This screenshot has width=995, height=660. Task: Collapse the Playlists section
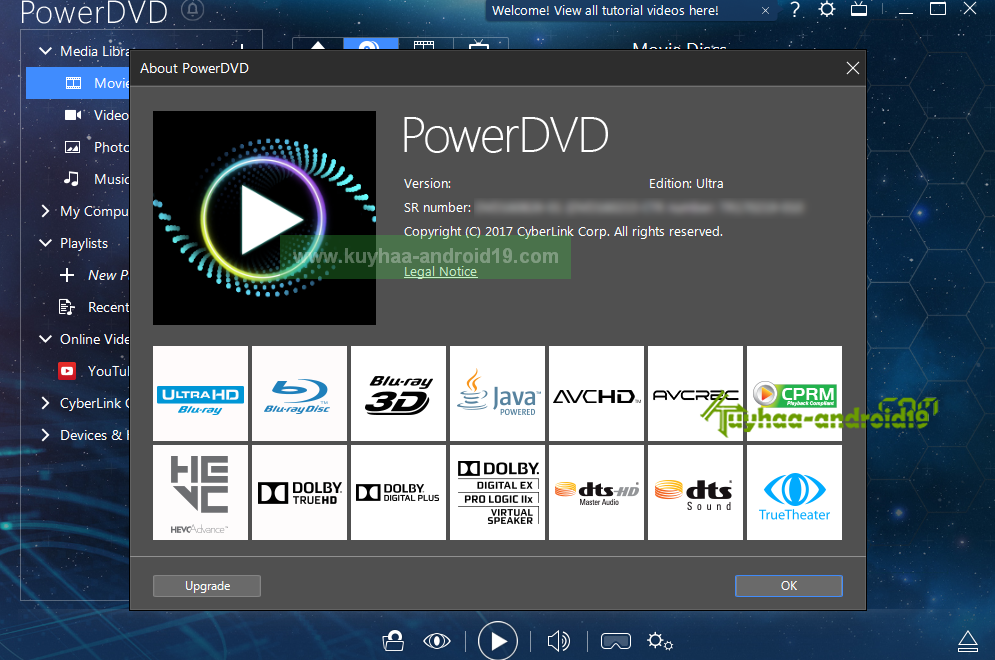(x=45, y=243)
